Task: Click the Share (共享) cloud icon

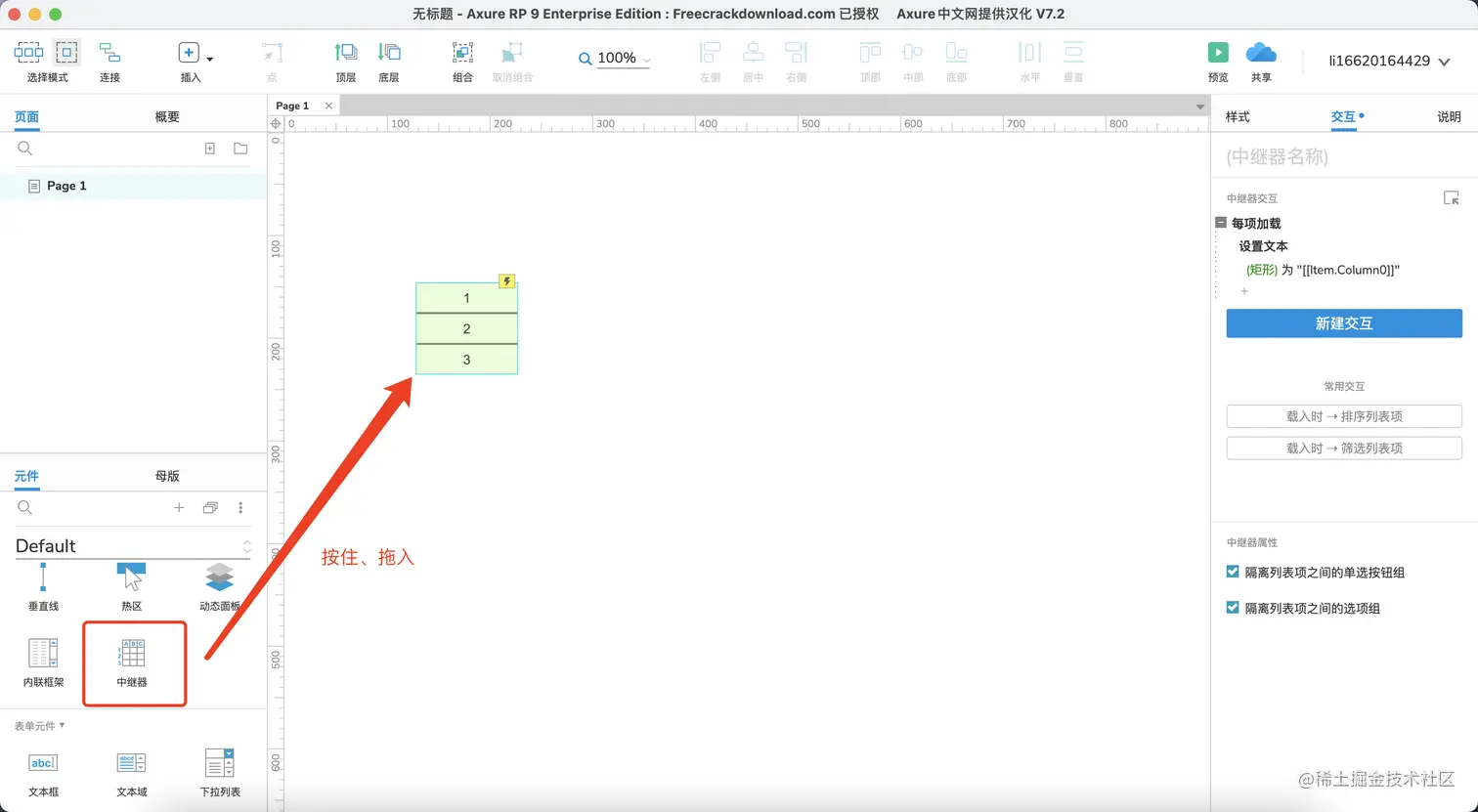Action: [1261, 52]
